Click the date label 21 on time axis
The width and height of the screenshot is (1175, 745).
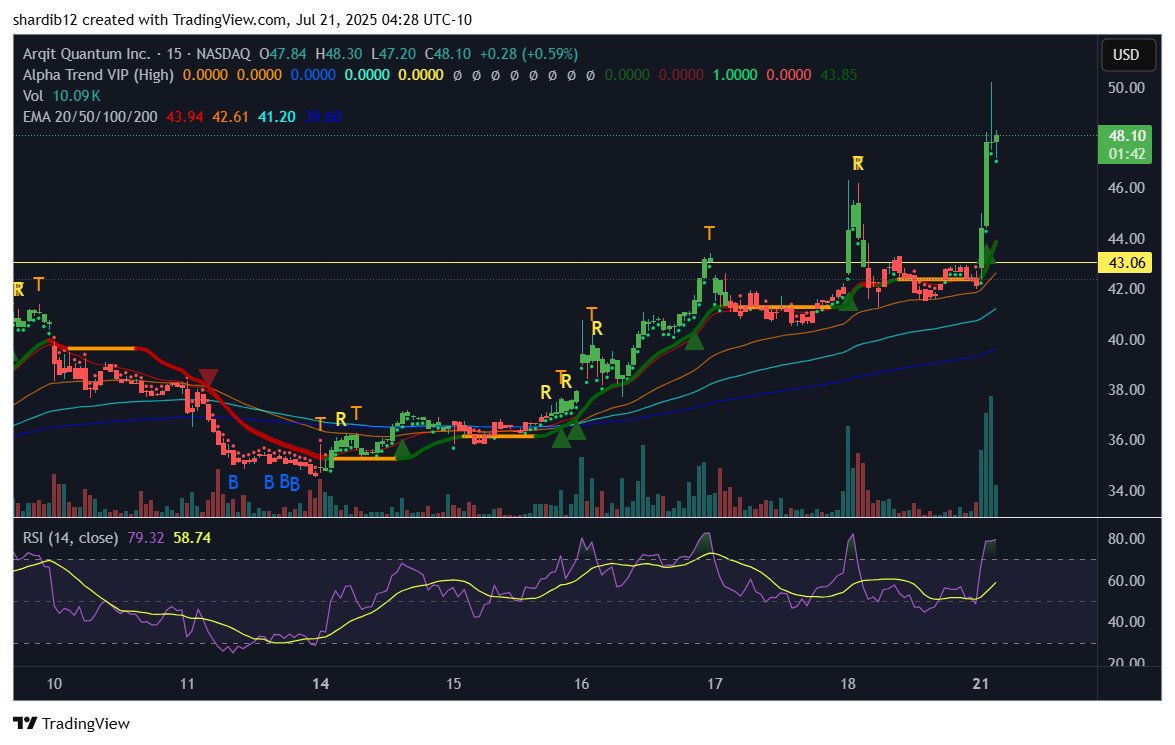pyautogui.click(x=980, y=684)
